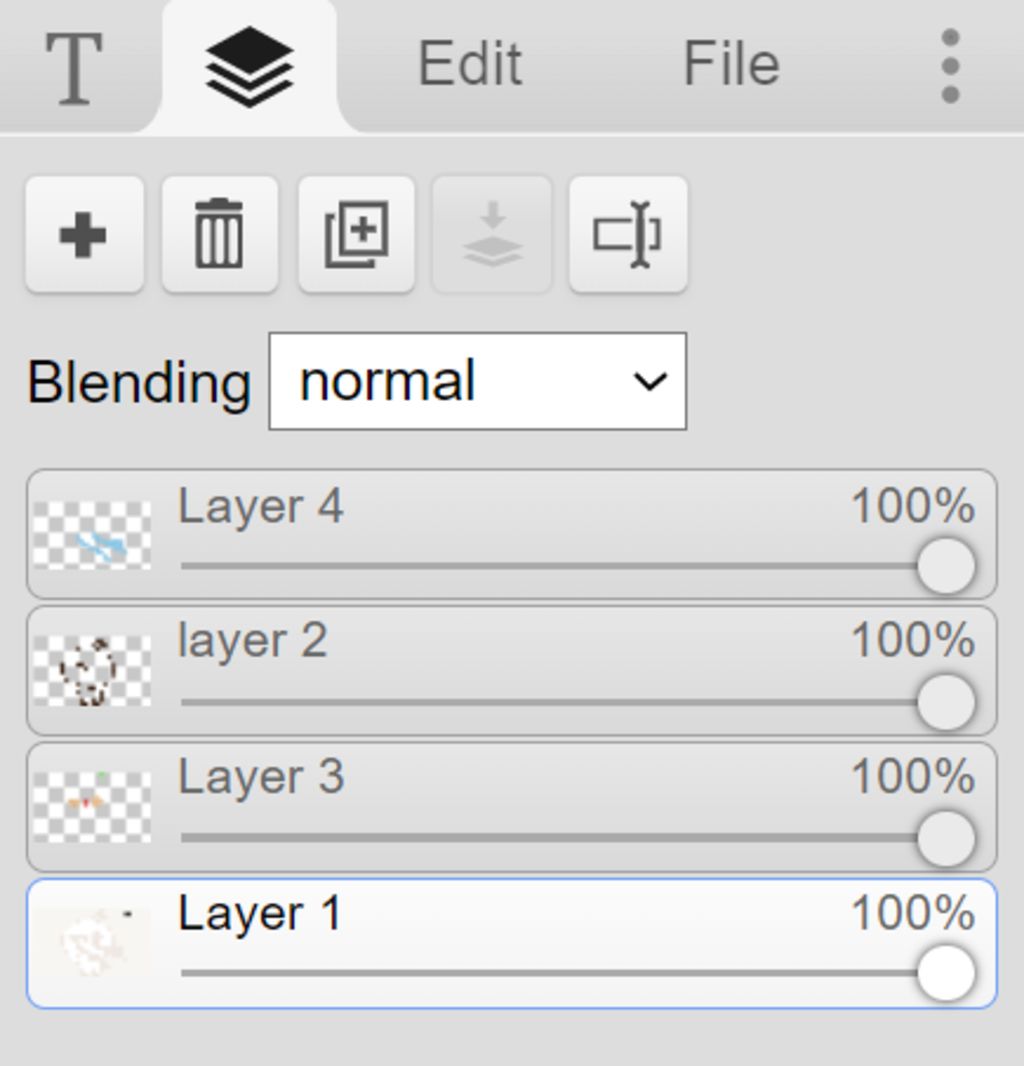The image size is (1024, 1066).
Task: Add a new layer with plus icon
Action: (x=84, y=235)
